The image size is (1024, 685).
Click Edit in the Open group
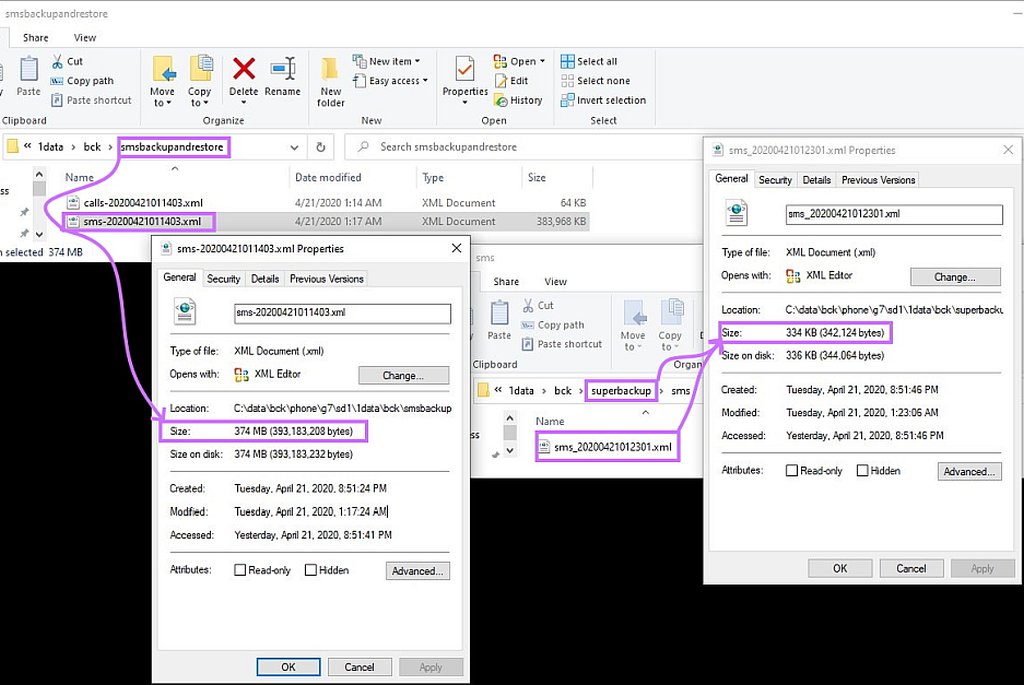click(x=511, y=81)
